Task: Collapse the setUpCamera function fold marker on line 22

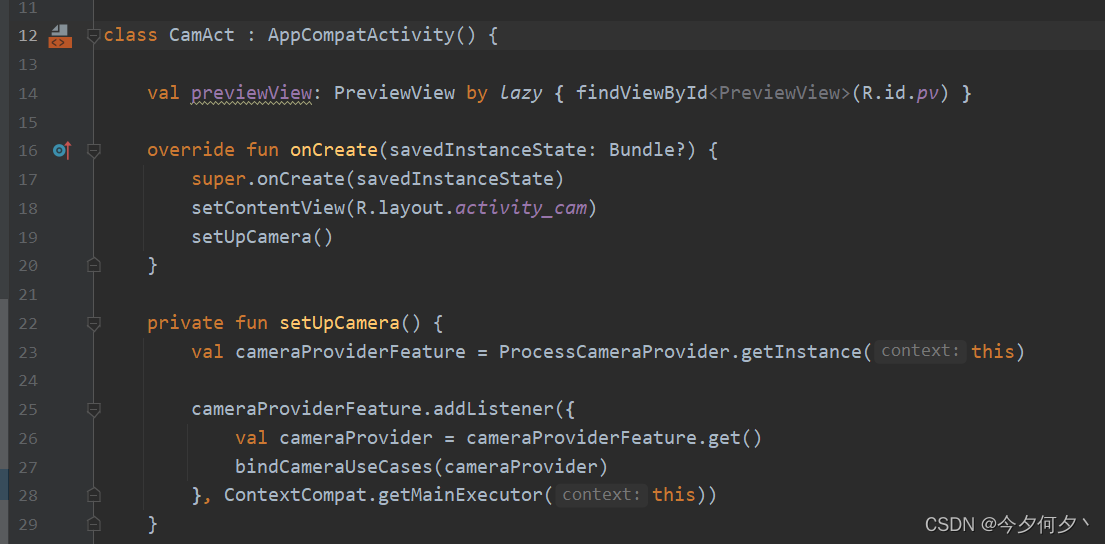Action: (x=93, y=323)
